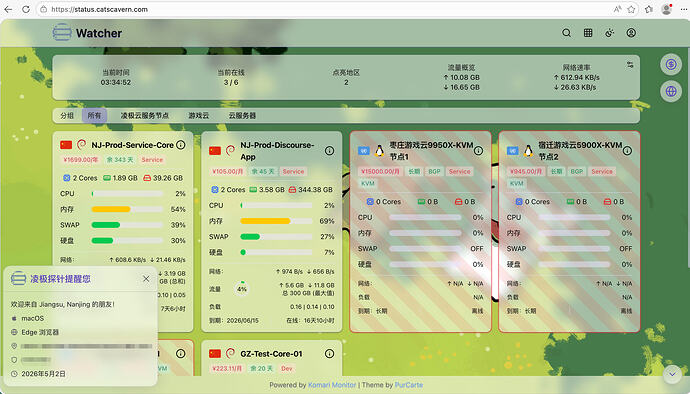Click the UN flag icon on 宿迁 card

coord(512,151)
